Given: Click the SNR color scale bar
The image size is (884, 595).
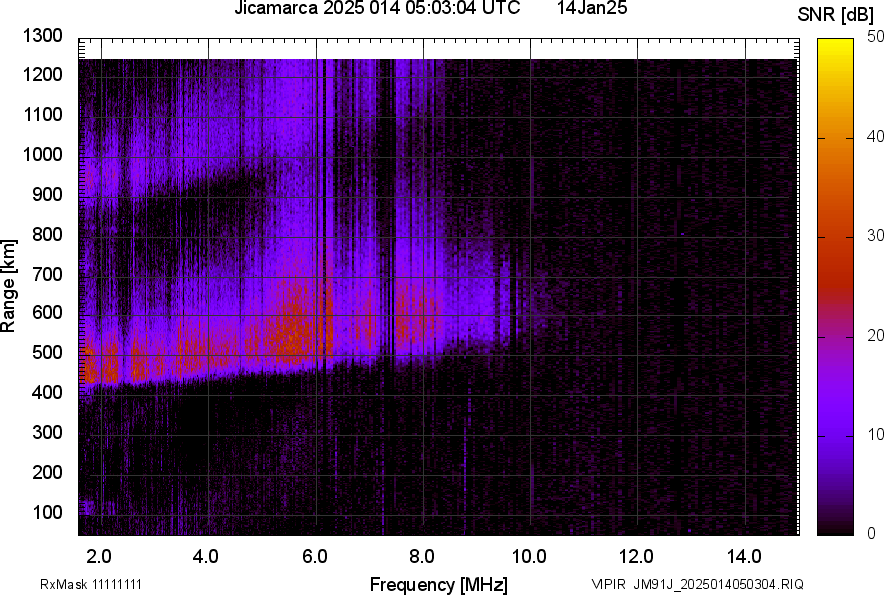Looking at the screenshot, I should point(836,287).
